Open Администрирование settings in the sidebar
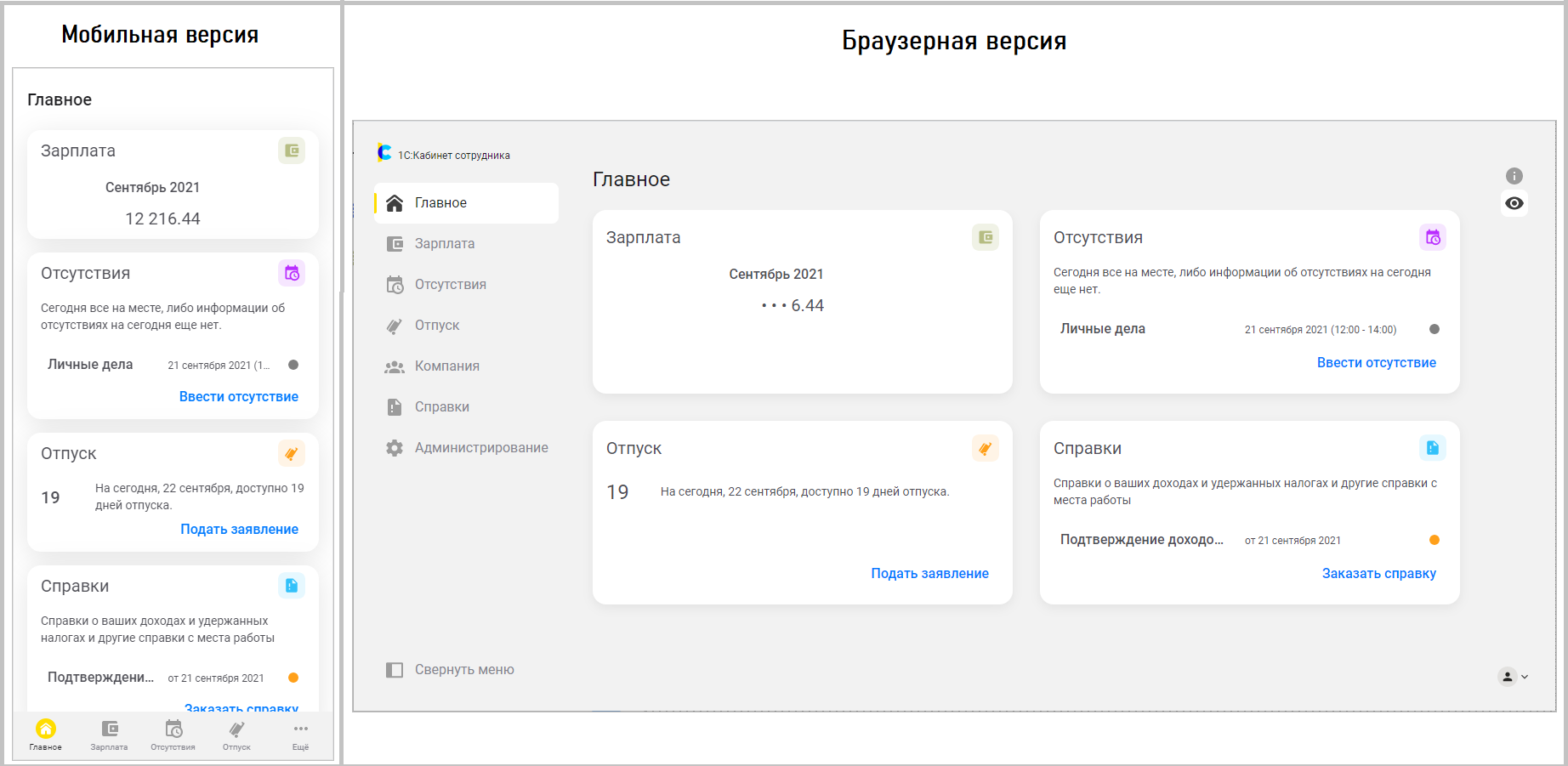1568x766 pixels. 481,447
